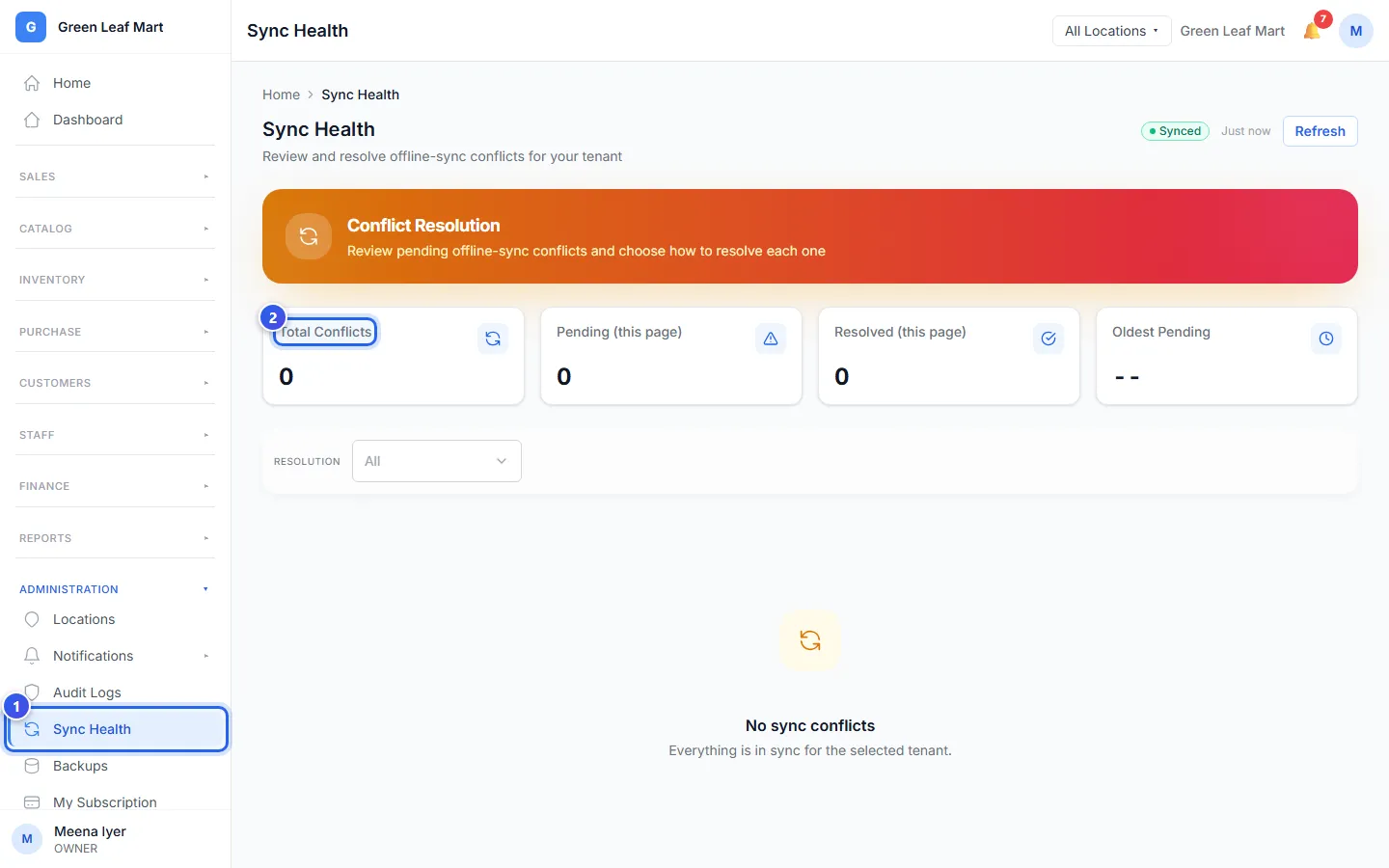Click the Sync Health breadcrumb text
Viewport: 1389px width, 868px height.
tap(360, 95)
